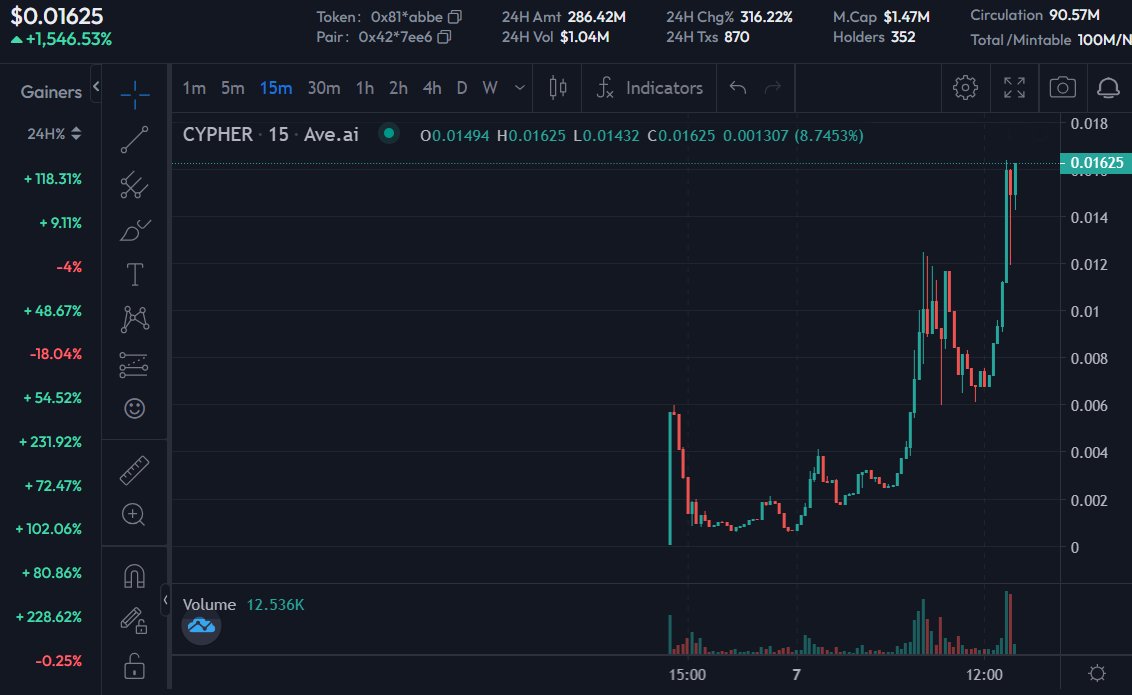
Task: Open candlestick chart type selector
Action: [x=557, y=88]
